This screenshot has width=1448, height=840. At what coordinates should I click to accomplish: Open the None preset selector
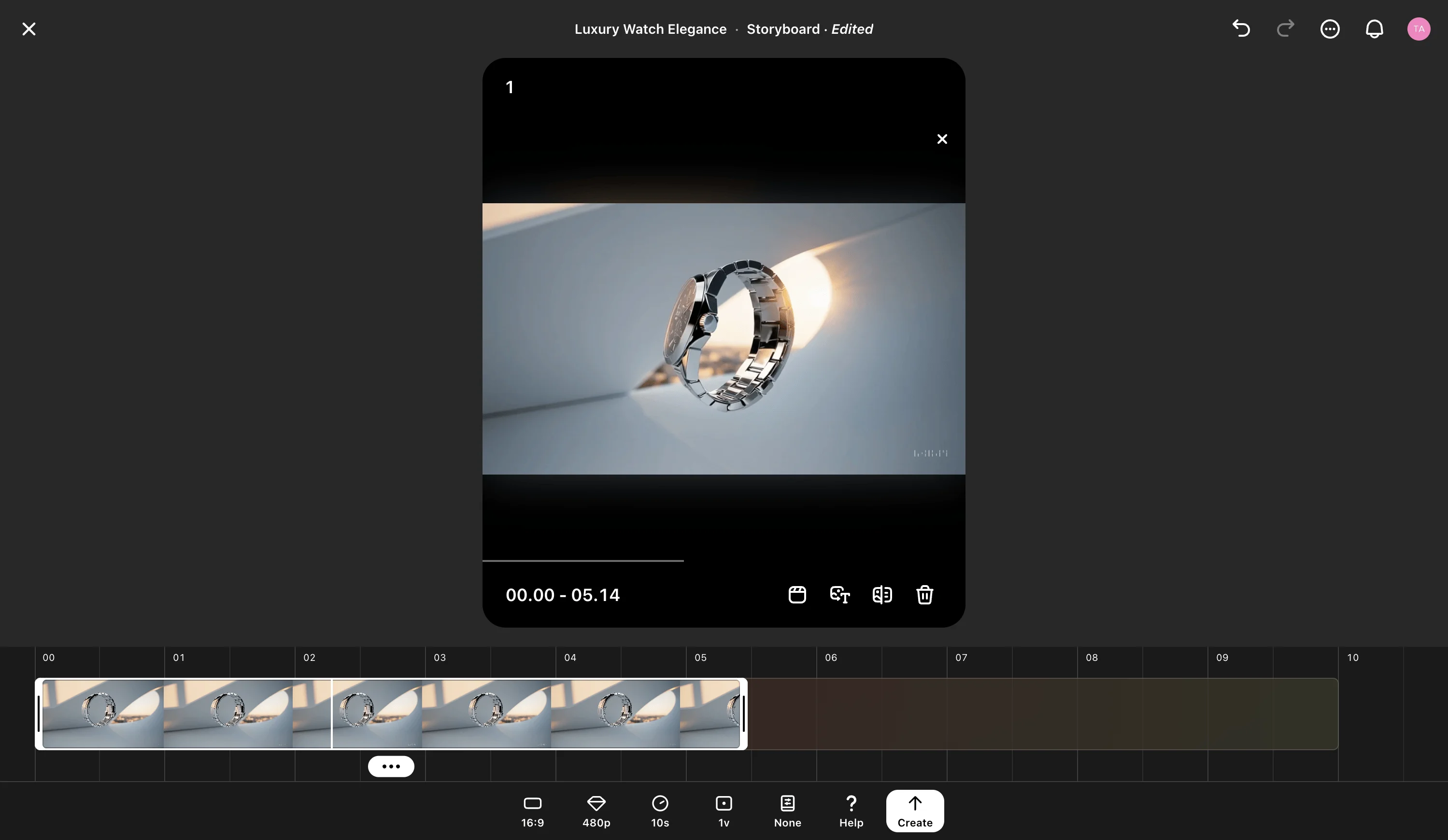(787, 811)
